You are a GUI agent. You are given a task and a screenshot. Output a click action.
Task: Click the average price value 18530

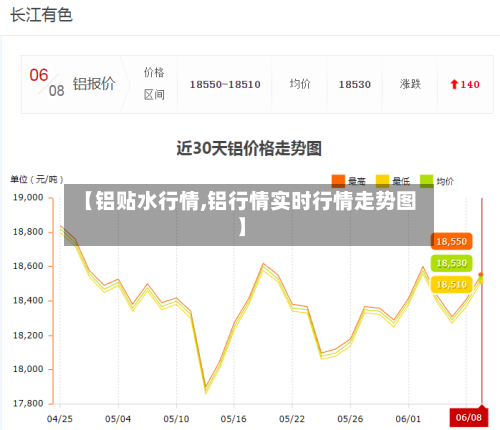click(x=355, y=85)
